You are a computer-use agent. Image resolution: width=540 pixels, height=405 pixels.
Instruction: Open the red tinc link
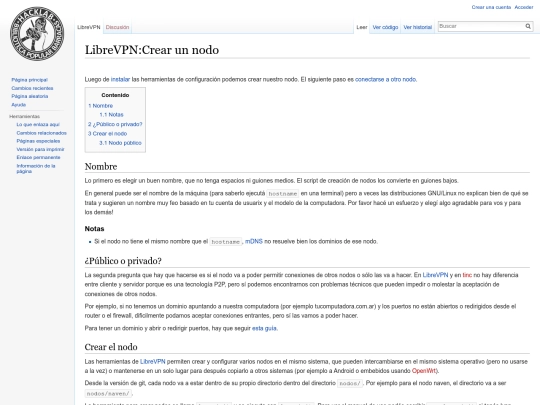pyautogui.click(x=467, y=275)
